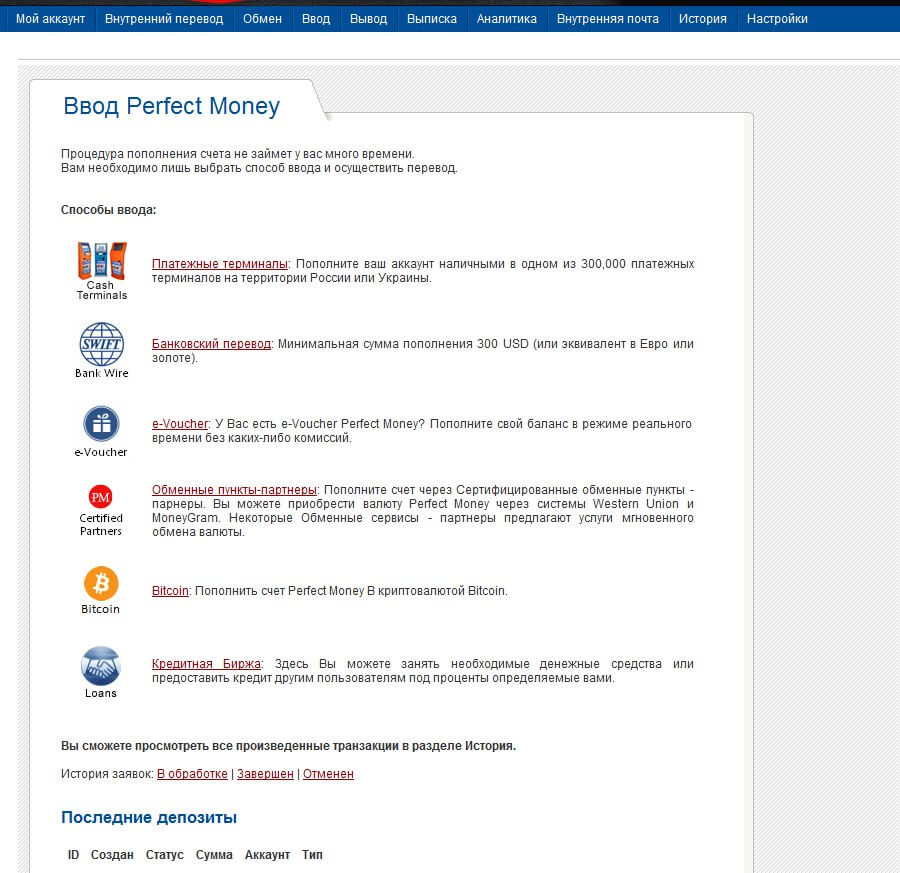Open the Bitcoin text link
The width and height of the screenshot is (900, 873).
pyautogui.click(x=170, y=591)
